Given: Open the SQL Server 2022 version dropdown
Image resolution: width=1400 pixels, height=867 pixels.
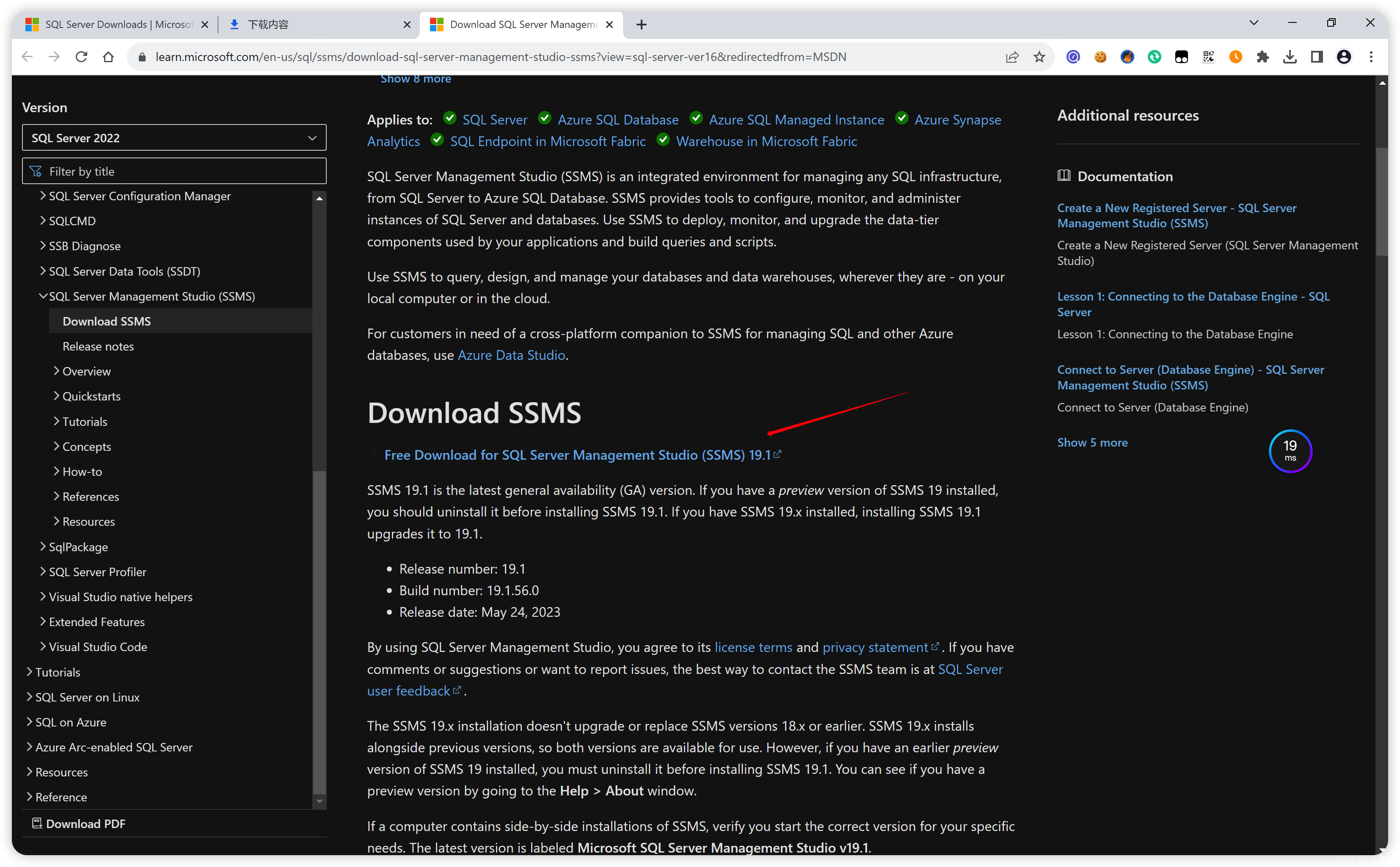Looking at the screenshot, I should (174, 138).
